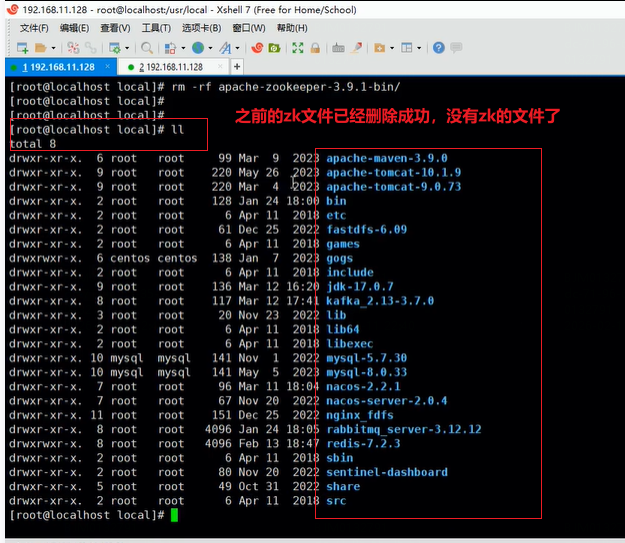Screen dimensions: 625x543
Task: Click the apache-tomcat-9.0.73 directory name
Action: (393, 187)
